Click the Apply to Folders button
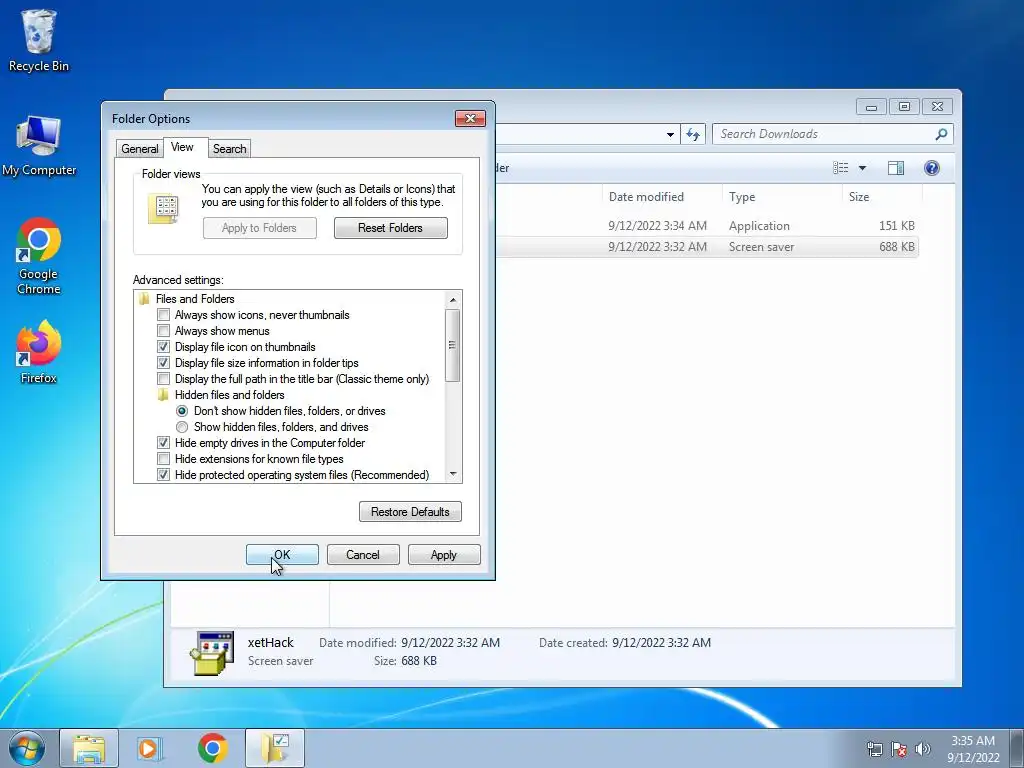 259,228
